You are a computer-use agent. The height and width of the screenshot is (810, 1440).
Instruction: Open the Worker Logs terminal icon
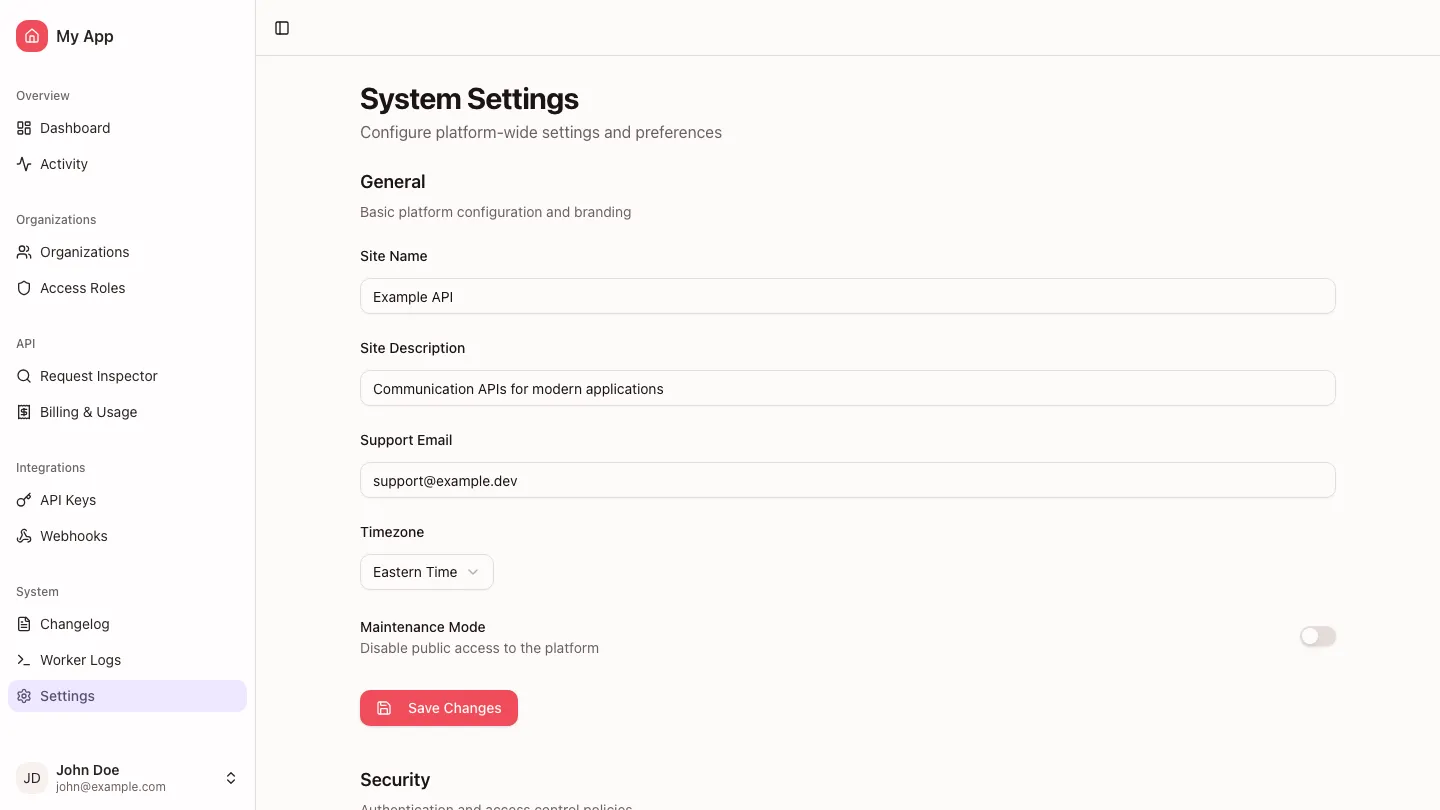coord(23,660)
